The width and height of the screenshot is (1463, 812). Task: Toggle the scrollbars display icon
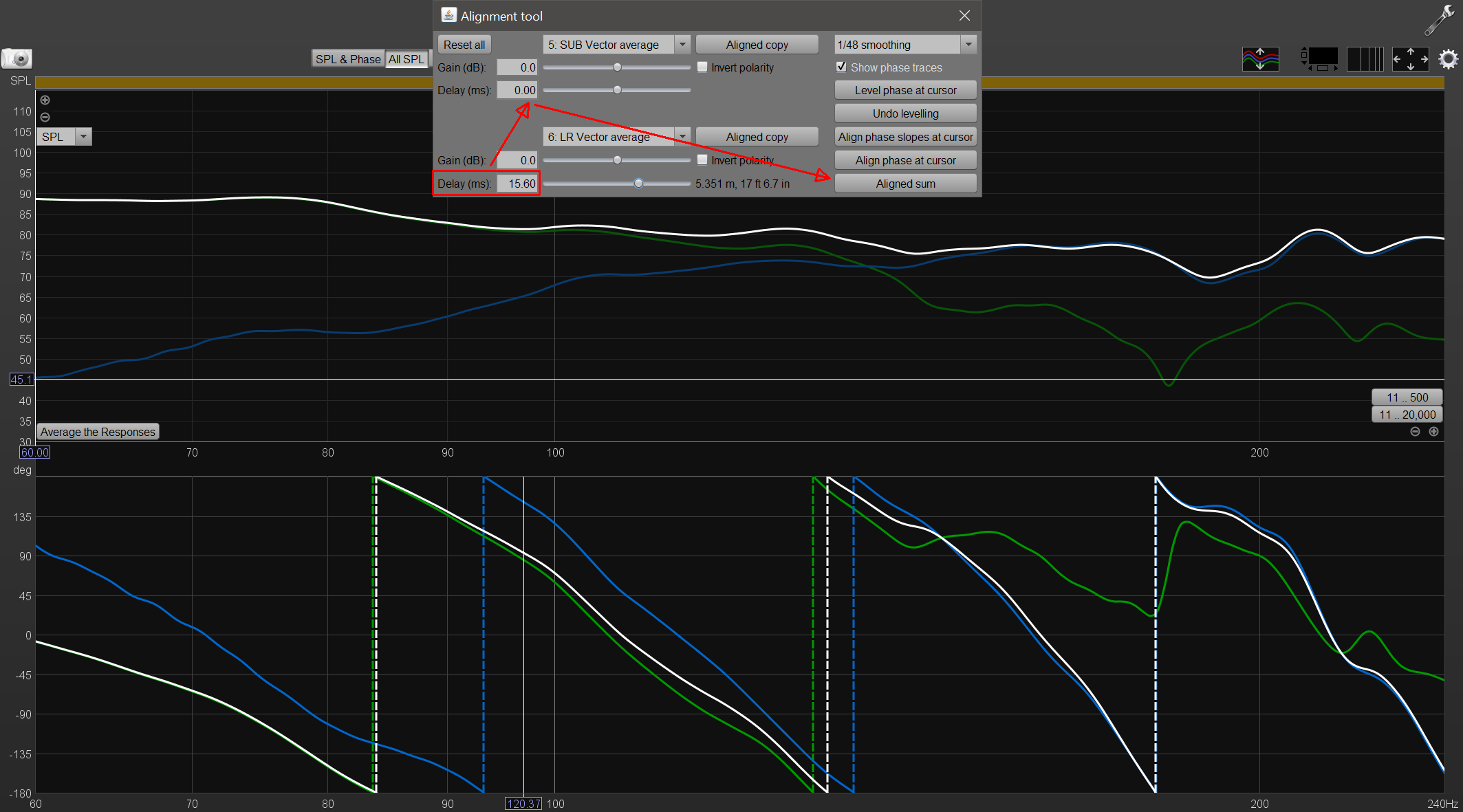coord(1319,59)
